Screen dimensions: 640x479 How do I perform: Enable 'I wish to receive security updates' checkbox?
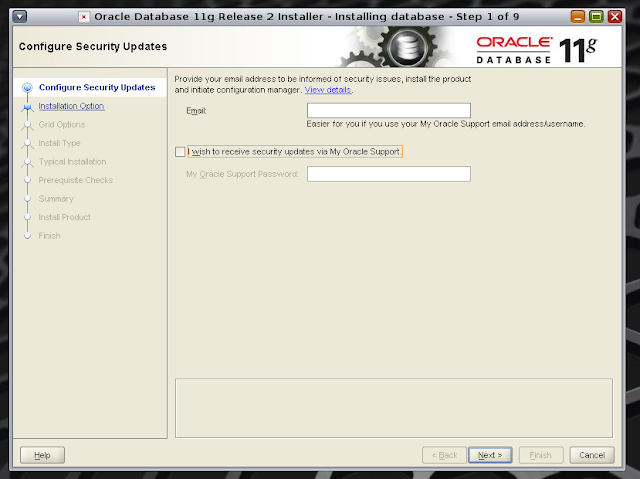[180, 152]
